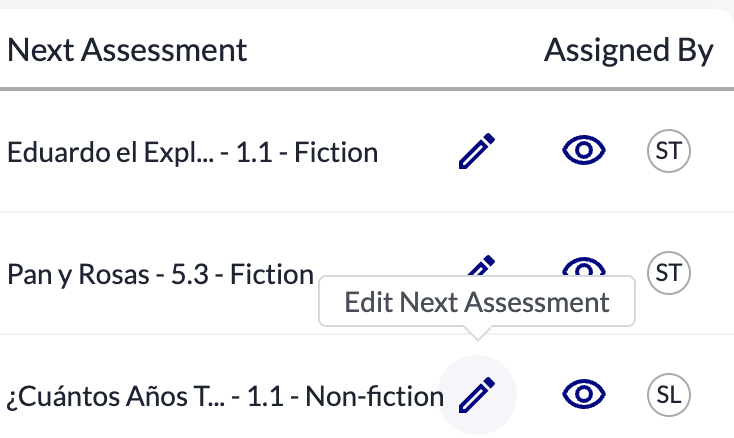View ¿Cuántos Años T... via the eye icon
This screenshot has height=438, width=734.
[583, 395]
